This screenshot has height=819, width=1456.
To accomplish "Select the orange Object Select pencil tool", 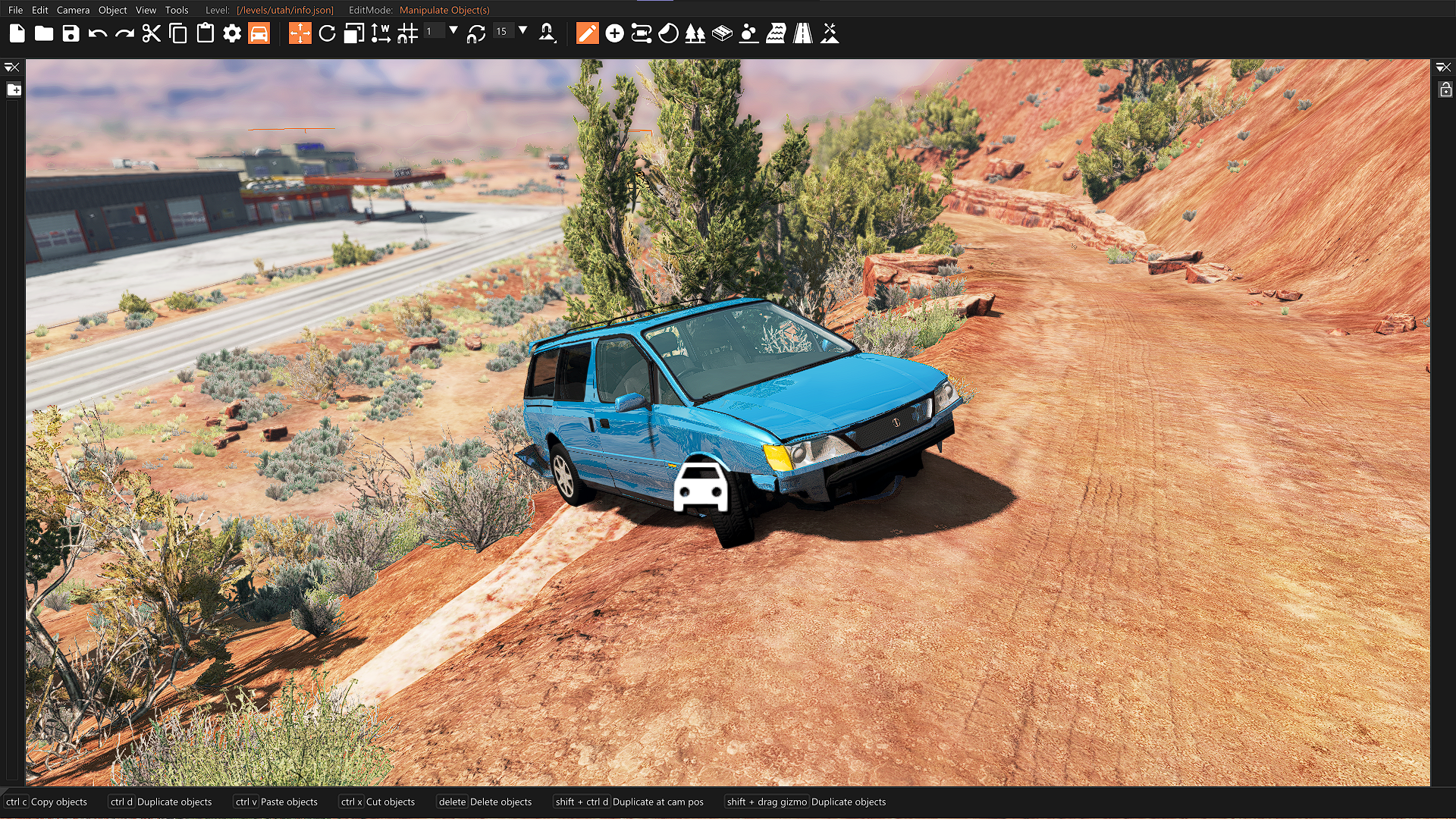I will pyautogui.click(x=588, y=33).
